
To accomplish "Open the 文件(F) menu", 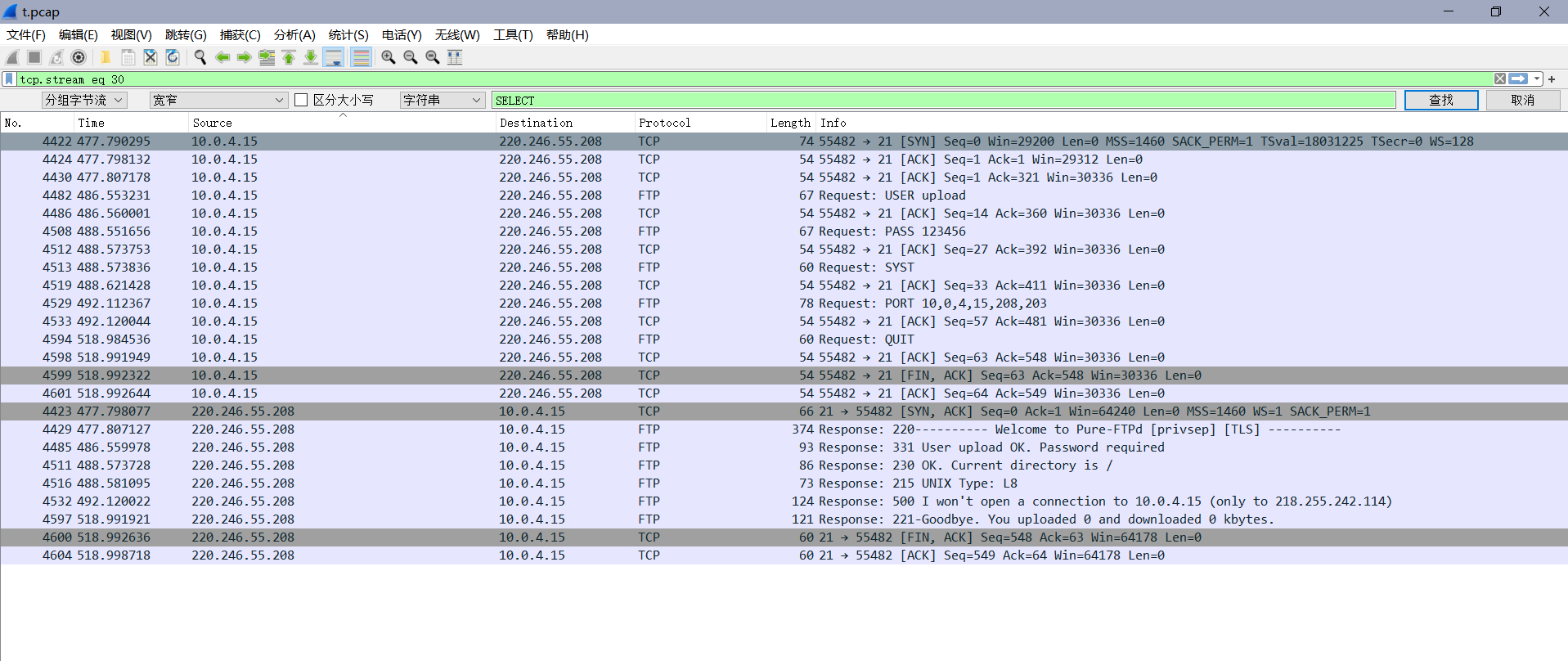I will tap(26, 35).
